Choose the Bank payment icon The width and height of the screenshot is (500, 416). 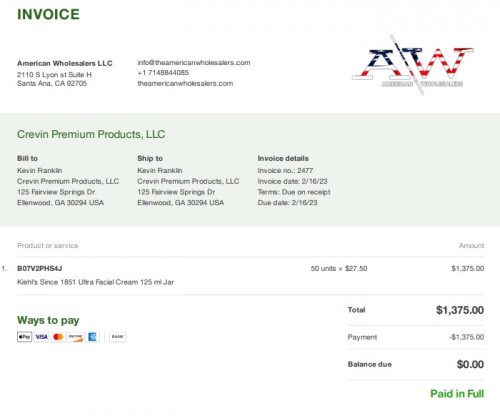click(x=118, y=337)
